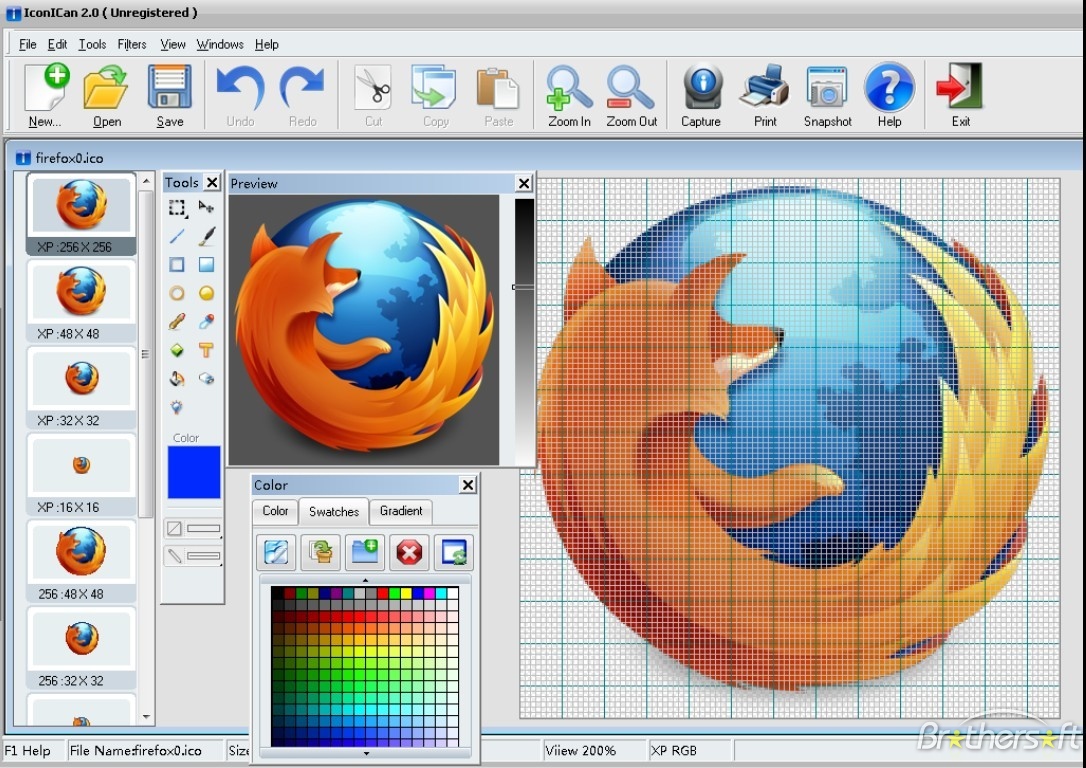Select the Text tool
This screenshot has width=1086, height=768.
click(x=207, y=351)
